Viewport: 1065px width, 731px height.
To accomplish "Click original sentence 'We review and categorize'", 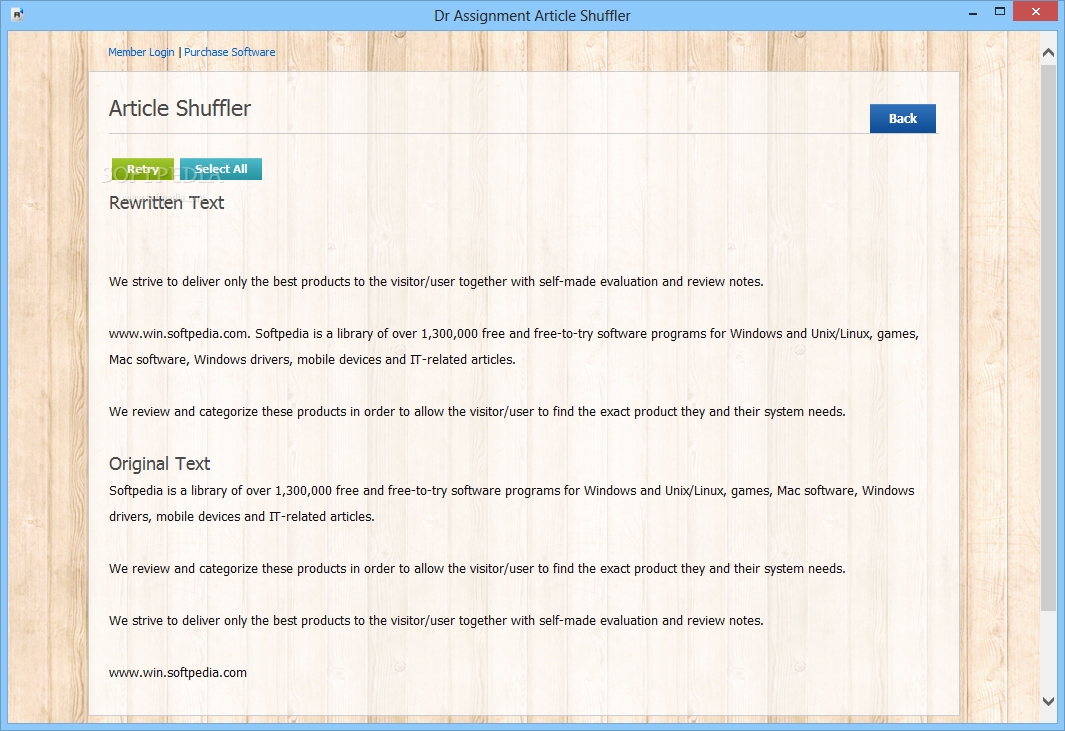I will pos(477,569).
